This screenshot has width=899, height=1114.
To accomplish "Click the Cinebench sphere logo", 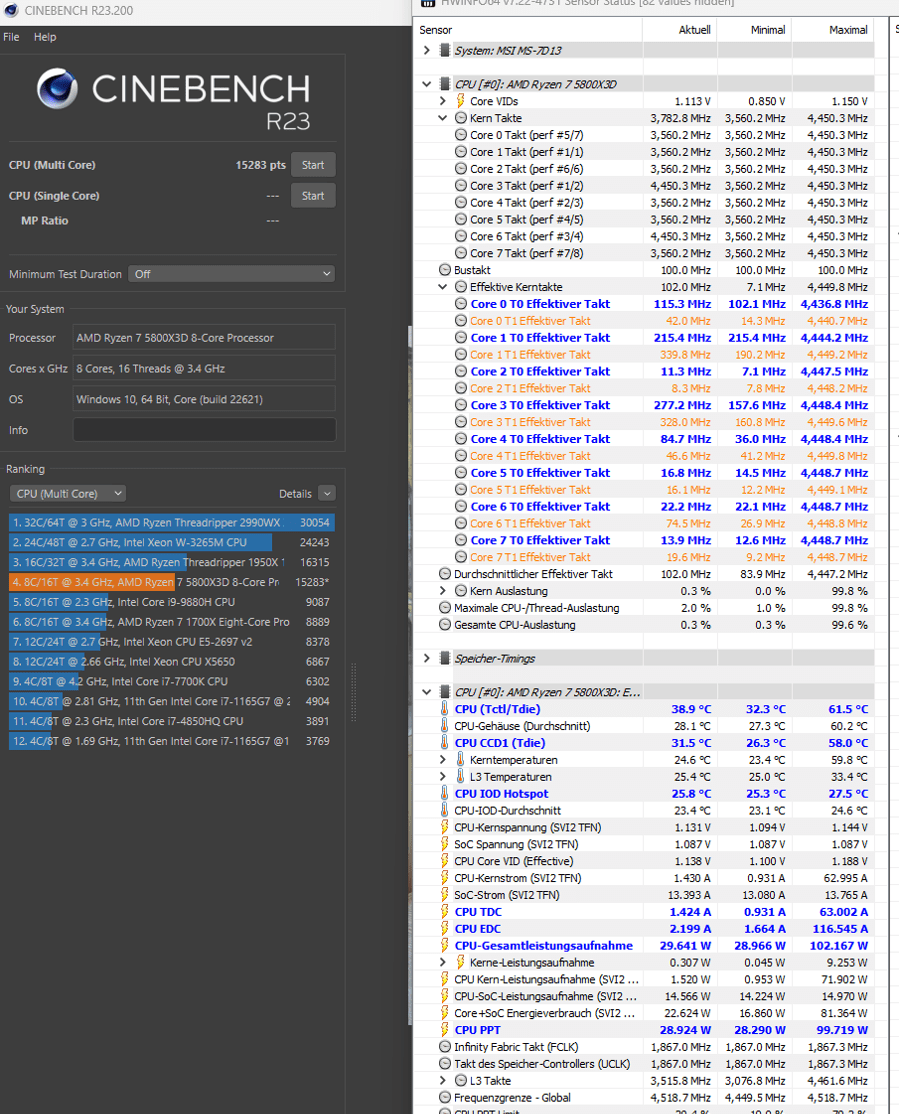I will (x=57, y=89).
